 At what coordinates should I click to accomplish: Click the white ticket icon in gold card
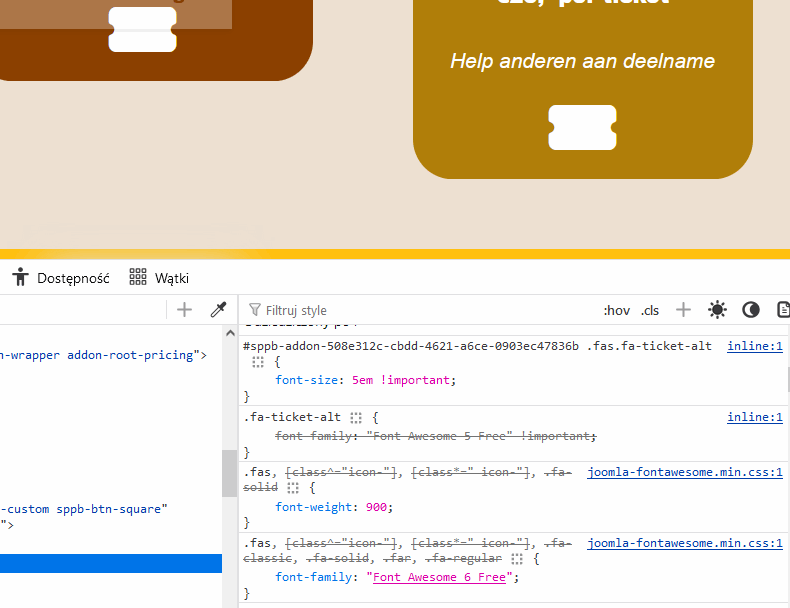pos(582,128)
